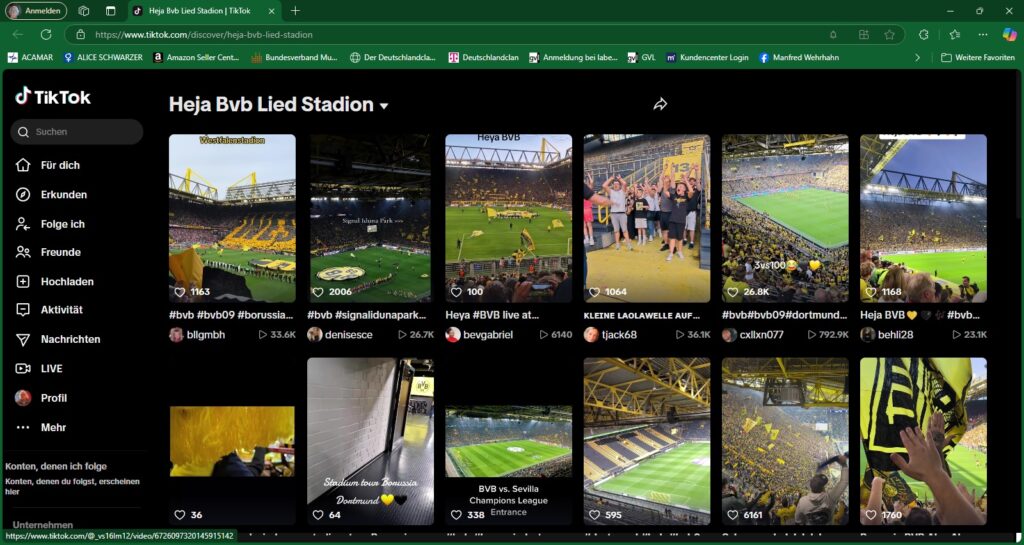Open the BVB vs. Sevilla Champions League video

point(509,441)
